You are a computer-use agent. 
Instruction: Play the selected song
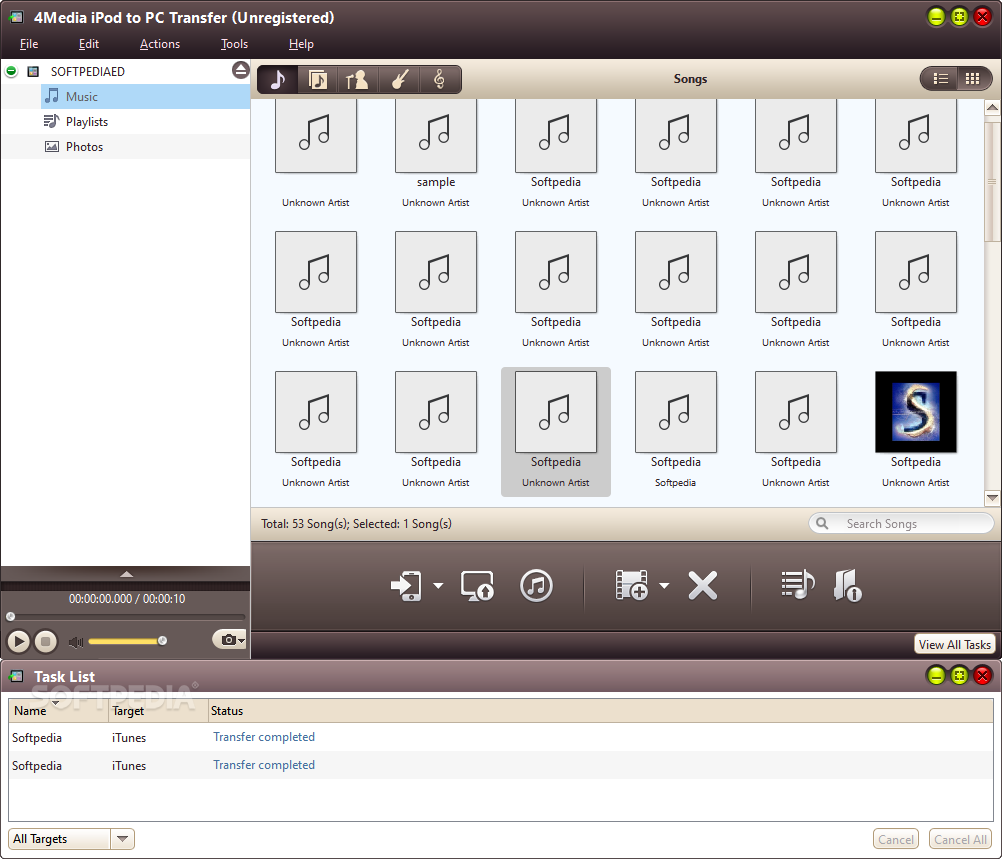pos(19,641)
